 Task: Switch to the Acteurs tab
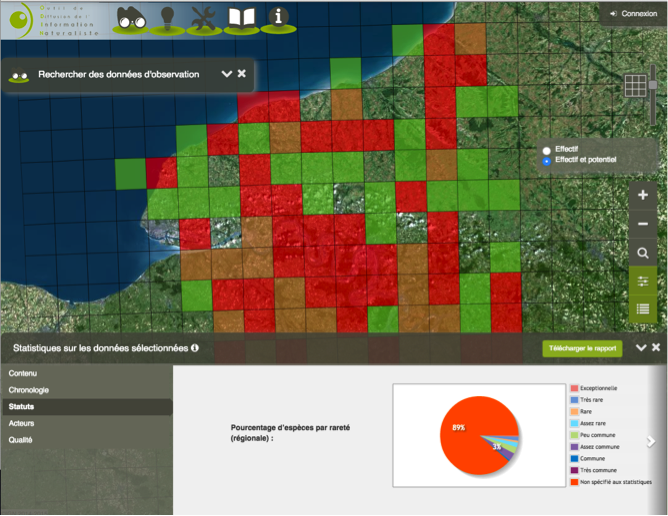click(22, 424)
